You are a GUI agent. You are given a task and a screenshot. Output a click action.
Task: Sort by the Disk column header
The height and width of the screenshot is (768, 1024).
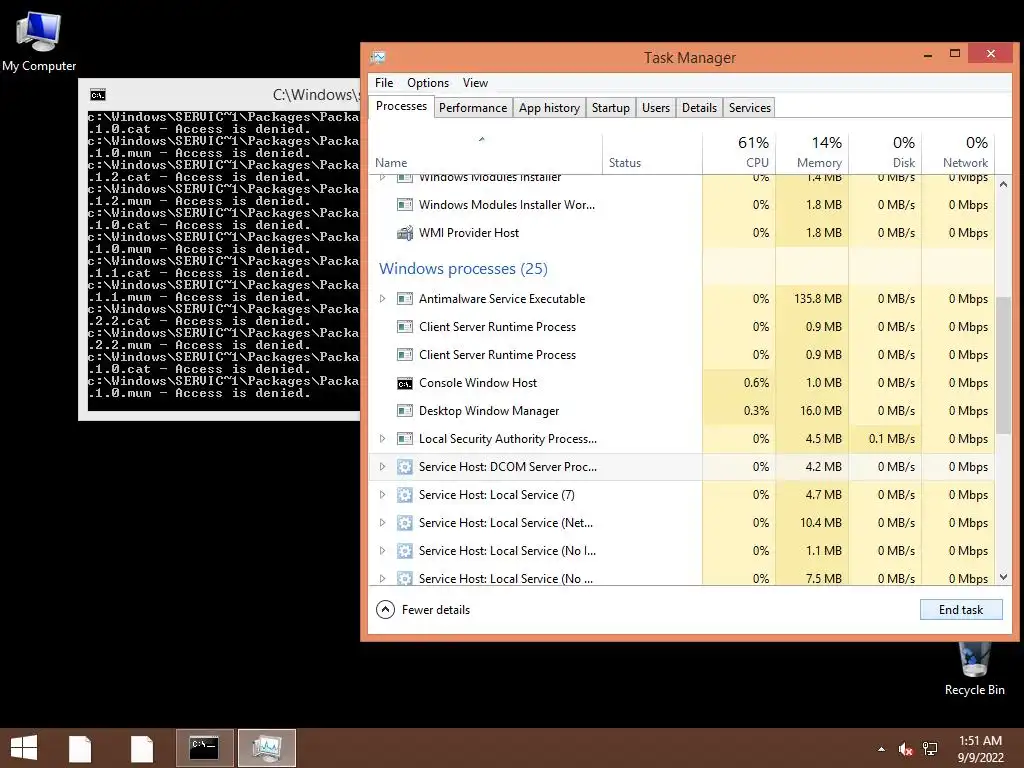coord(886,153)
